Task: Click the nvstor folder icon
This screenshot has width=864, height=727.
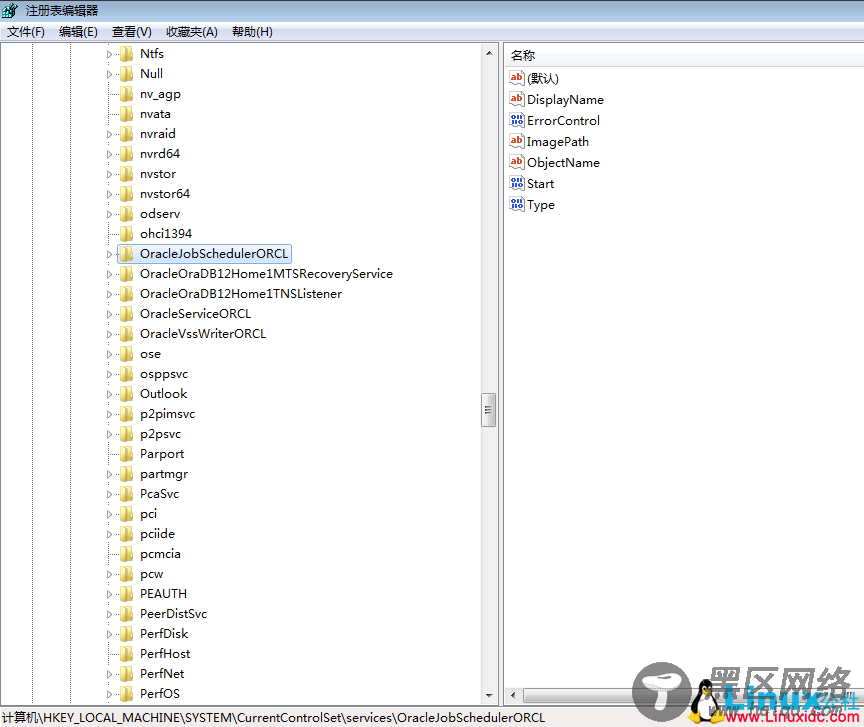Action: pos(127,174)
